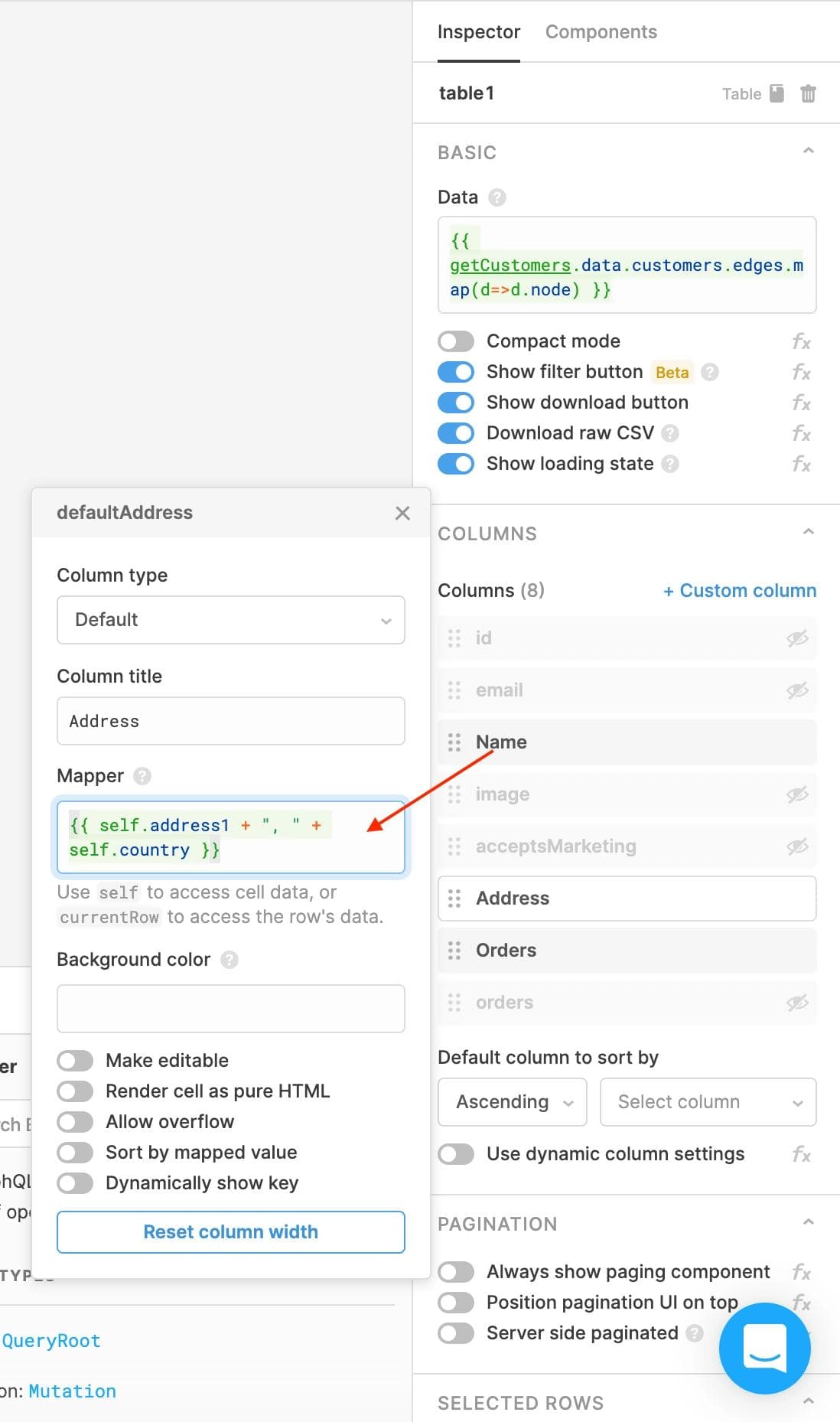Collapse the BASIC section

tap(808, 152)
